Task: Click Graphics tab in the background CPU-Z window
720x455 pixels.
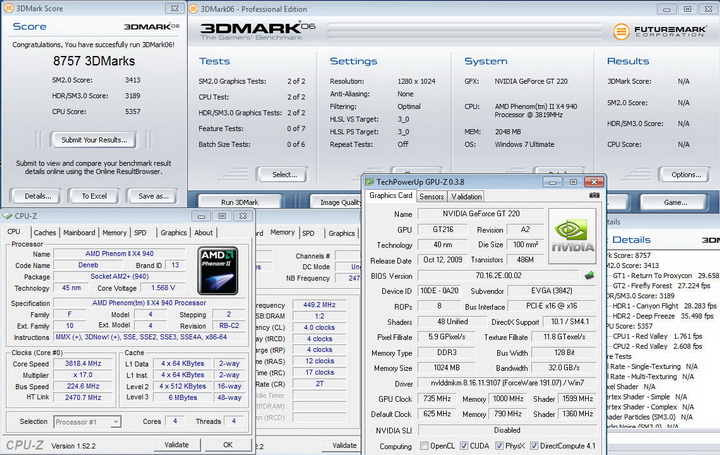Action: point(342,233)
